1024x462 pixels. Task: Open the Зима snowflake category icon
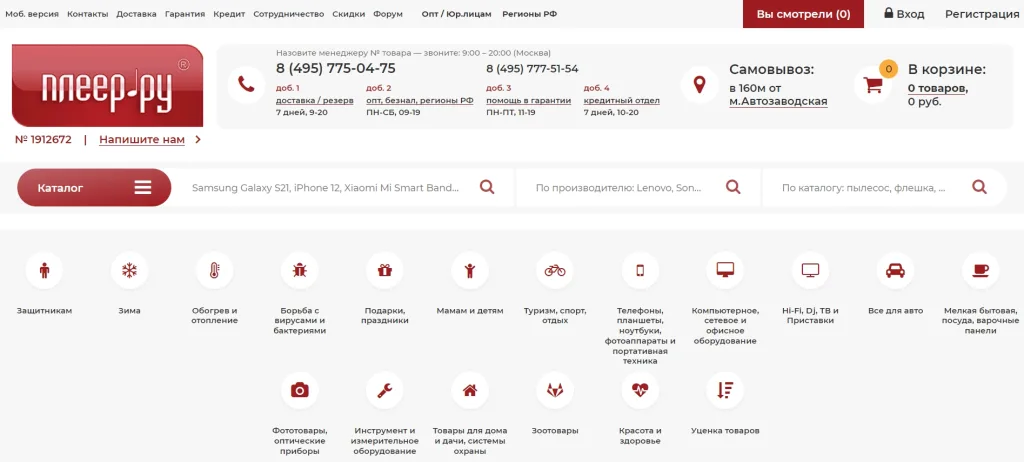click(x=129, y=270)
